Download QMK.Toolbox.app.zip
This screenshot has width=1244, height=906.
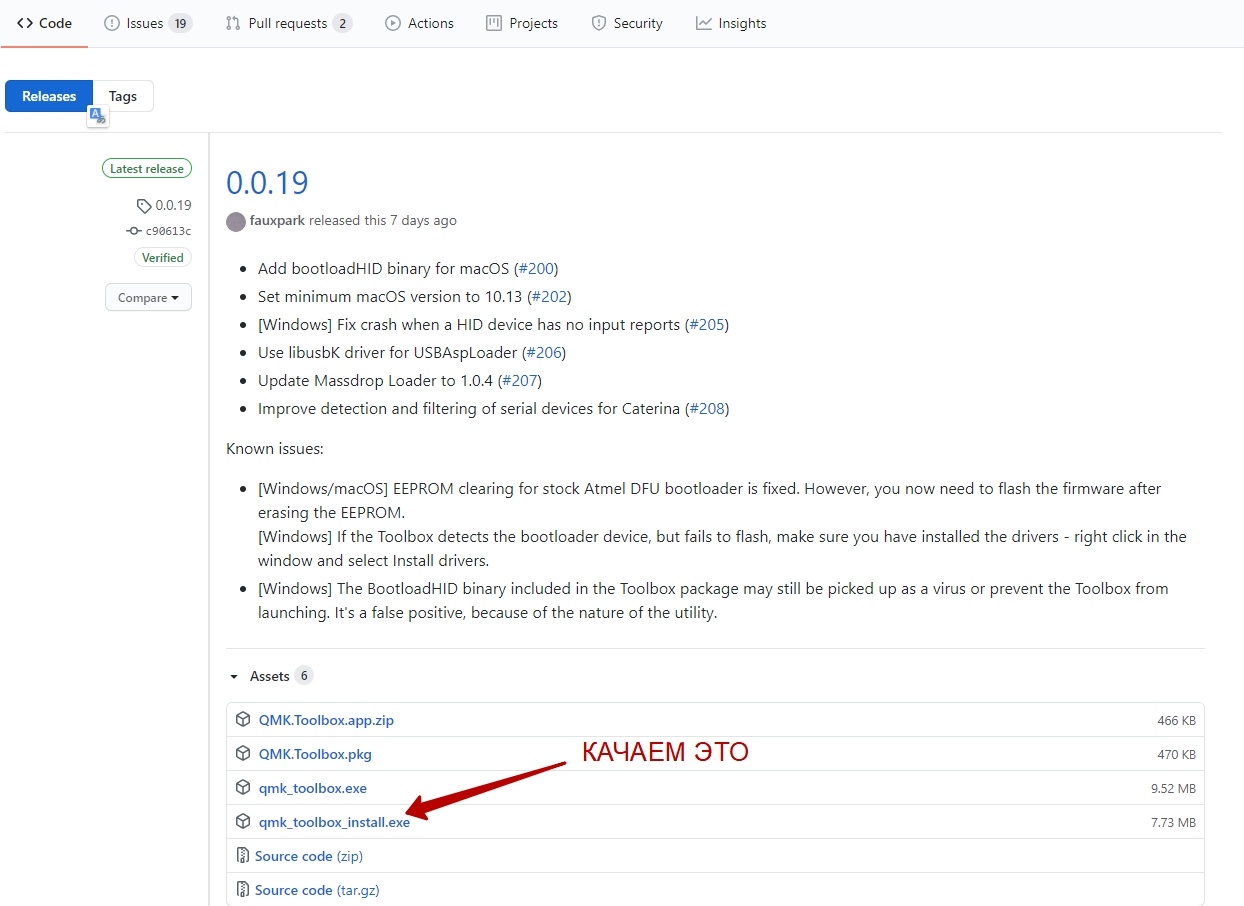tap(326, 720)
